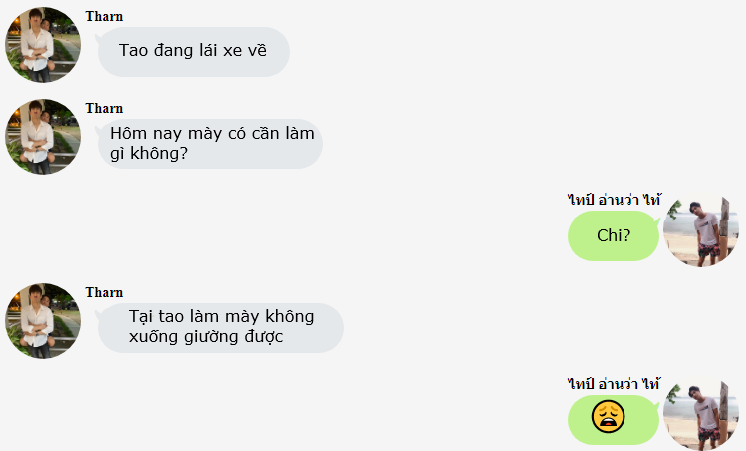
Task: Click Tharn name above first message
Action: [104, 17]
